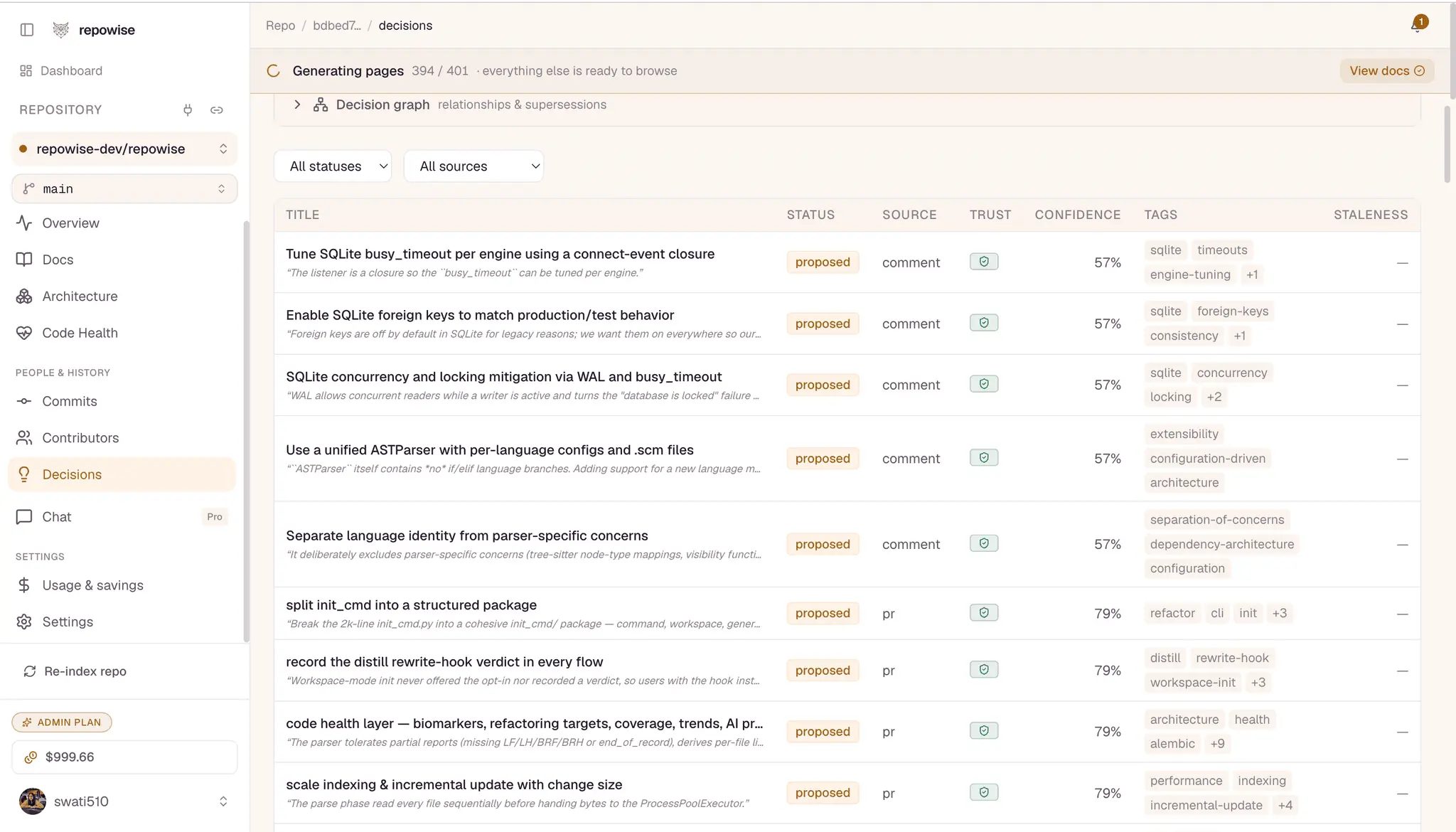This screenshot has height=832, width=1456.
Task: Open the All statuses filter dropdown
Action: coord(333,166)
